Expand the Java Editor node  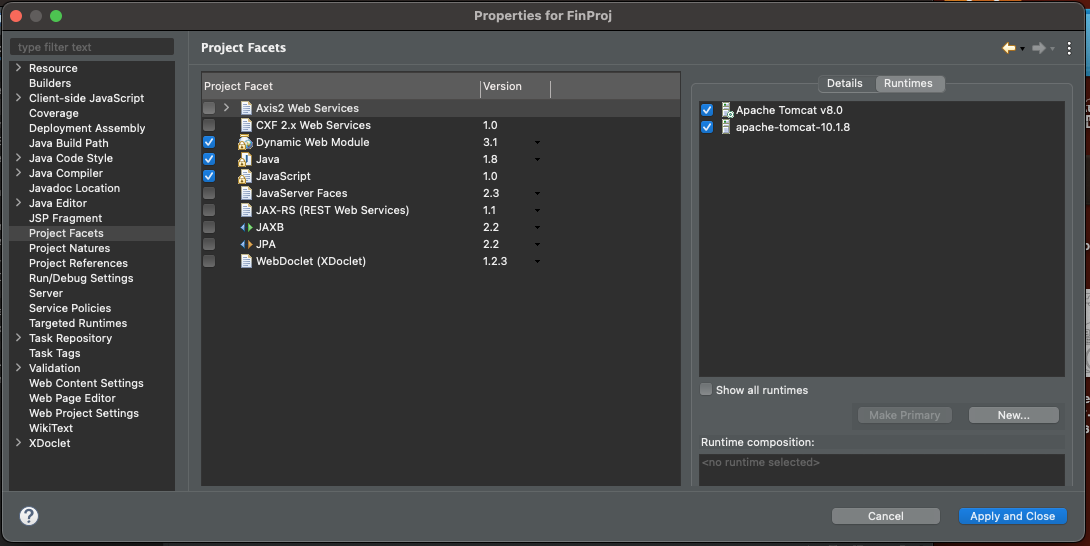click(19, 202)
